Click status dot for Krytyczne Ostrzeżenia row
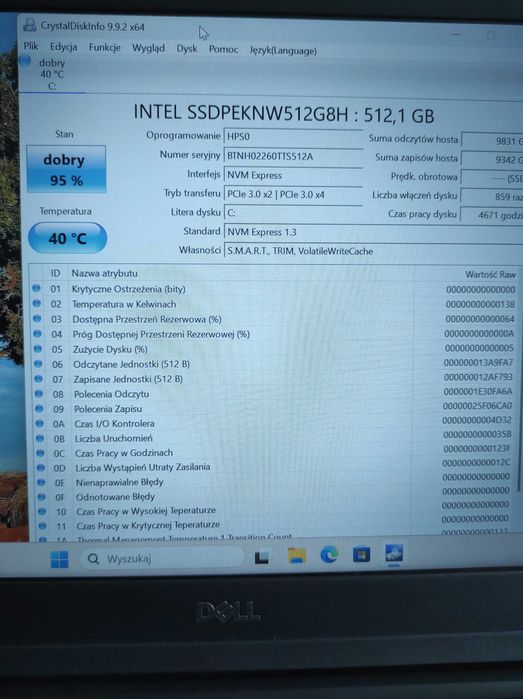Viewport: 523px width, 699px height. [x=36, y=288]
